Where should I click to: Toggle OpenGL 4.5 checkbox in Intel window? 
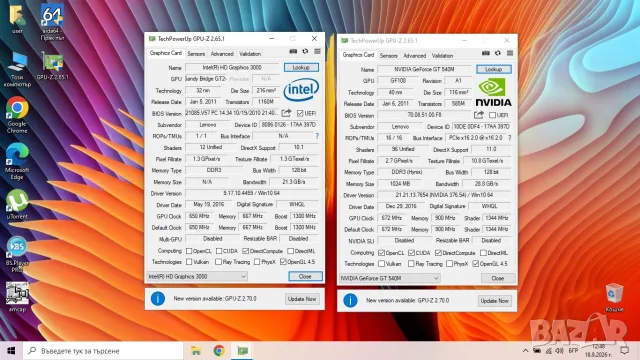283,262
